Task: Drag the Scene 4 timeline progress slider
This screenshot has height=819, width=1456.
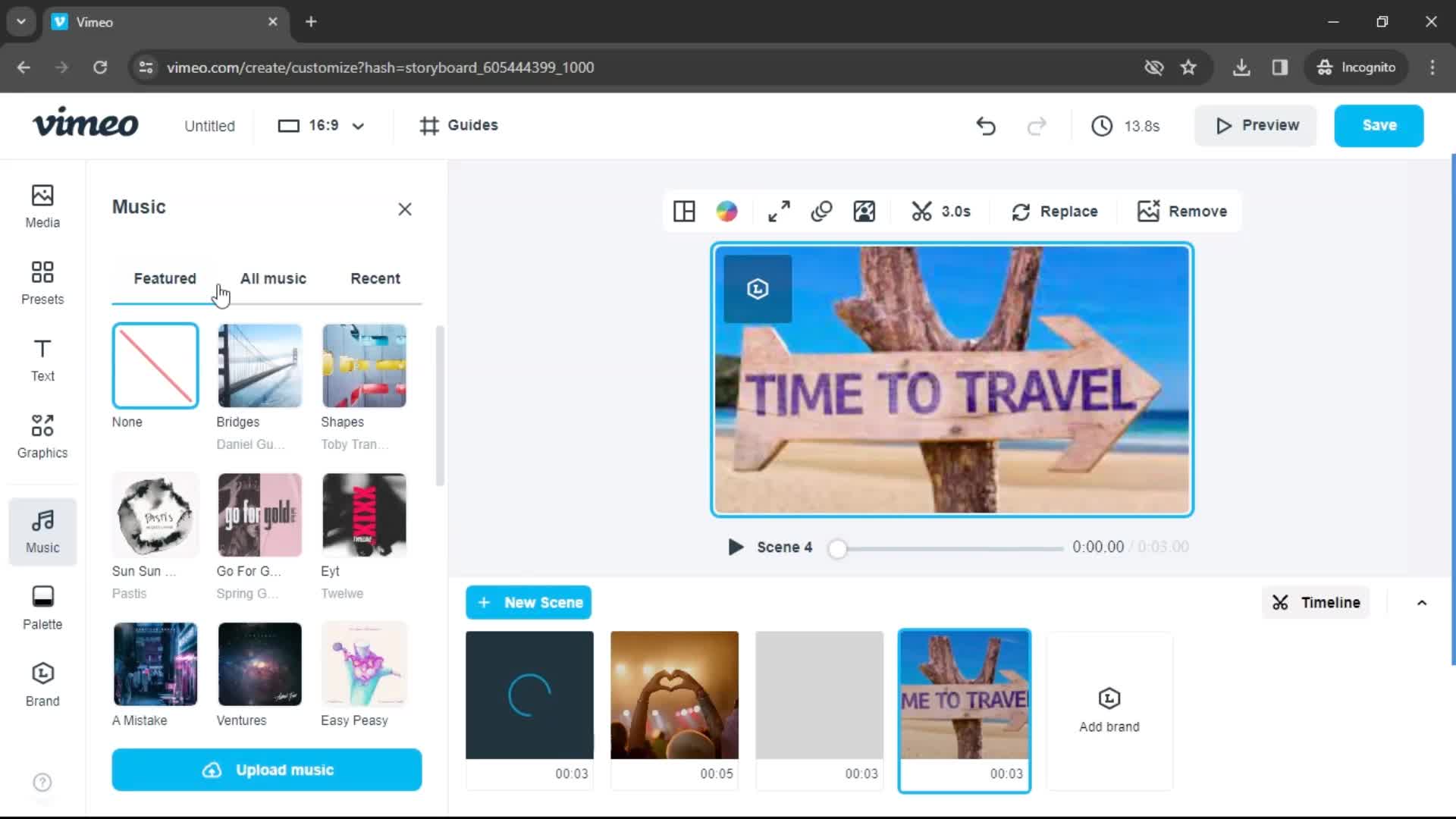Action: (837, 546)
